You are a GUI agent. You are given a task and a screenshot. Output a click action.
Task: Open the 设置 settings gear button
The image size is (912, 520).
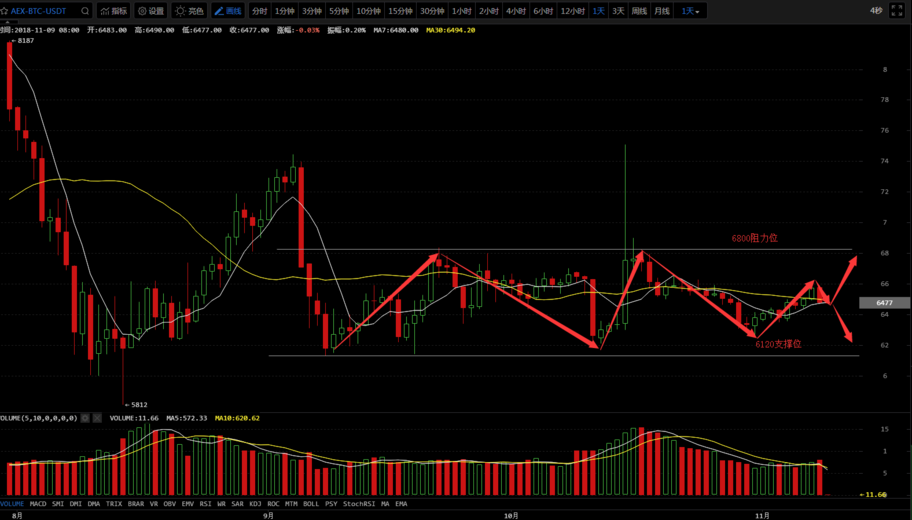(151, 10)
